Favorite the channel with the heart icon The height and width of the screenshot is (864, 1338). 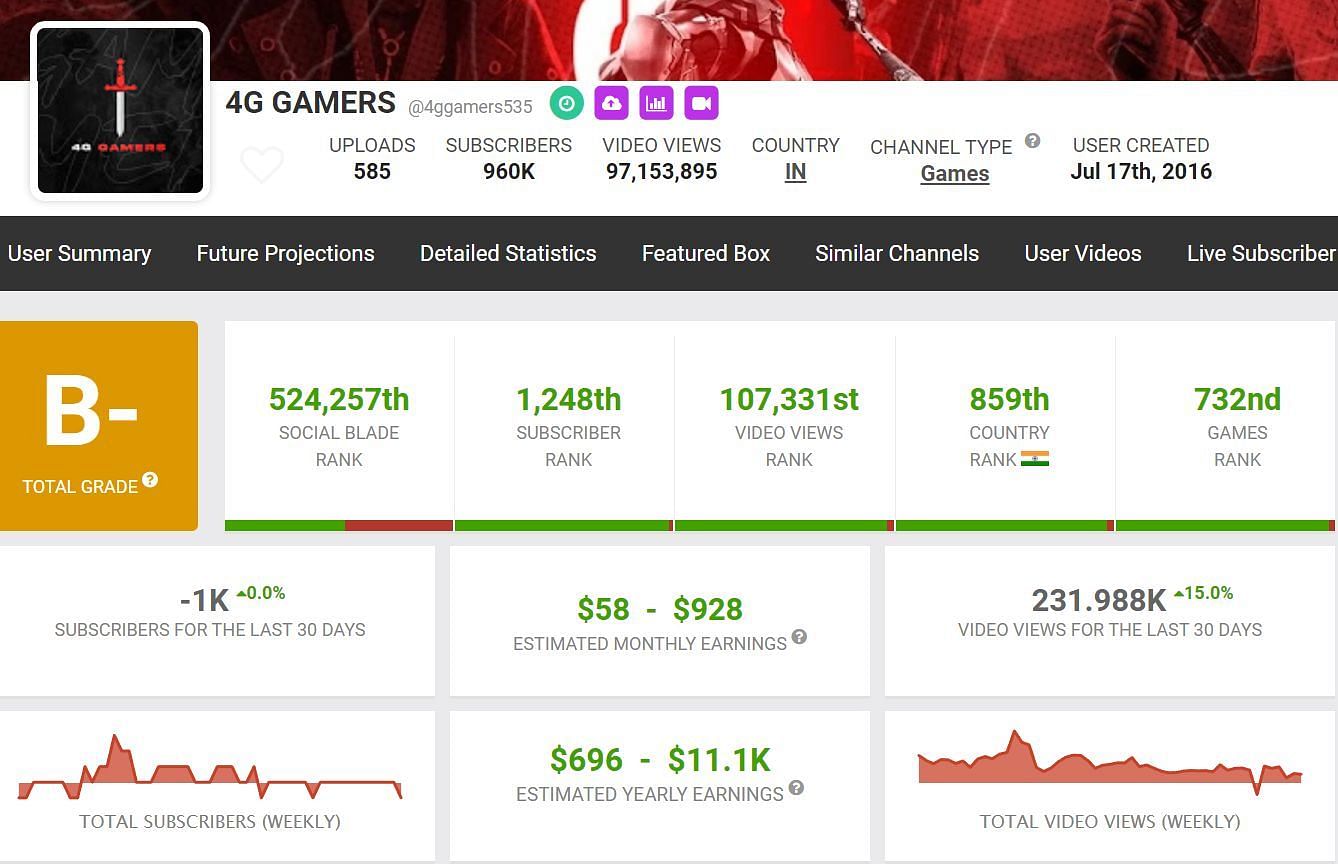(x=262, y=165)
